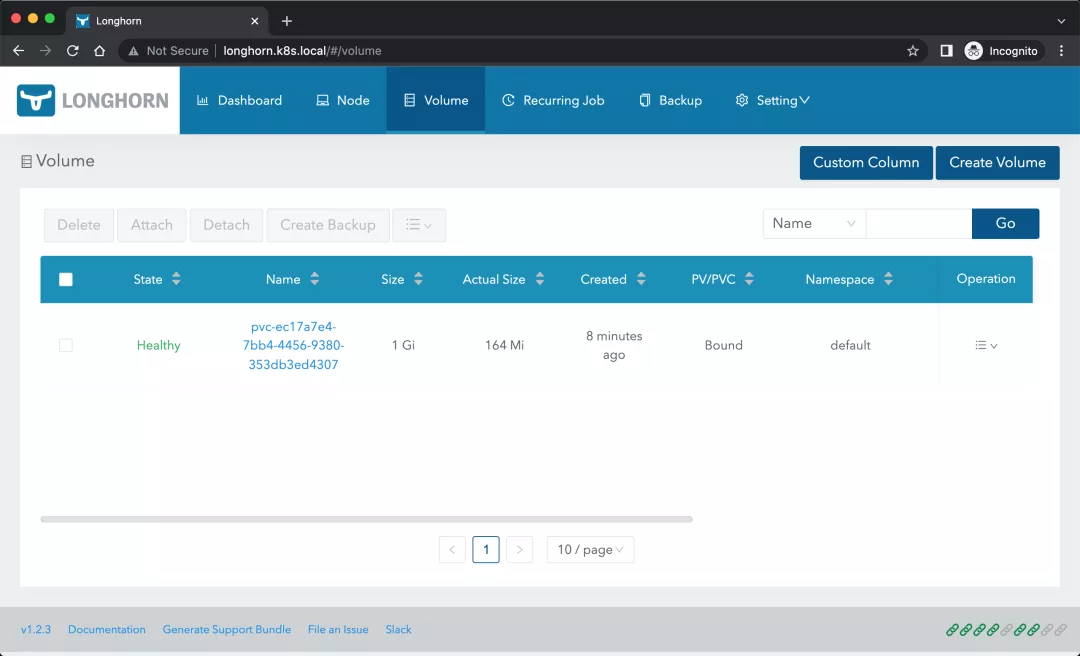
Task: Click the sort icon beside Created
Action: point(641,280)
